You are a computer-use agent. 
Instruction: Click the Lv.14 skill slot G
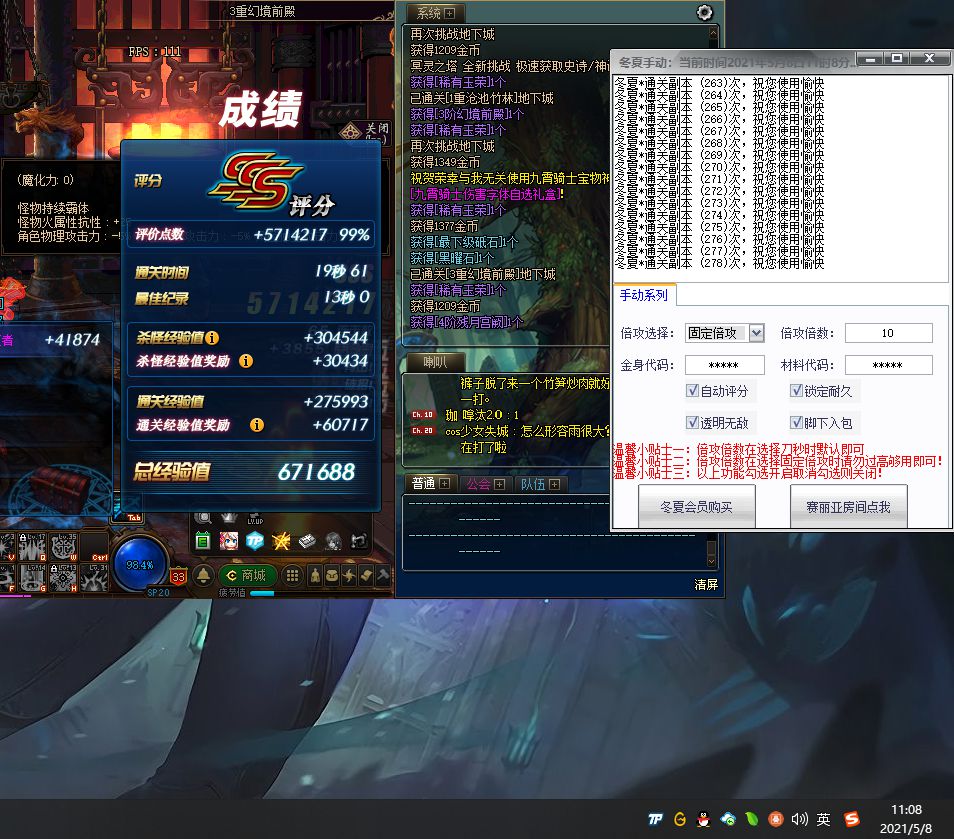click(32, 578)
